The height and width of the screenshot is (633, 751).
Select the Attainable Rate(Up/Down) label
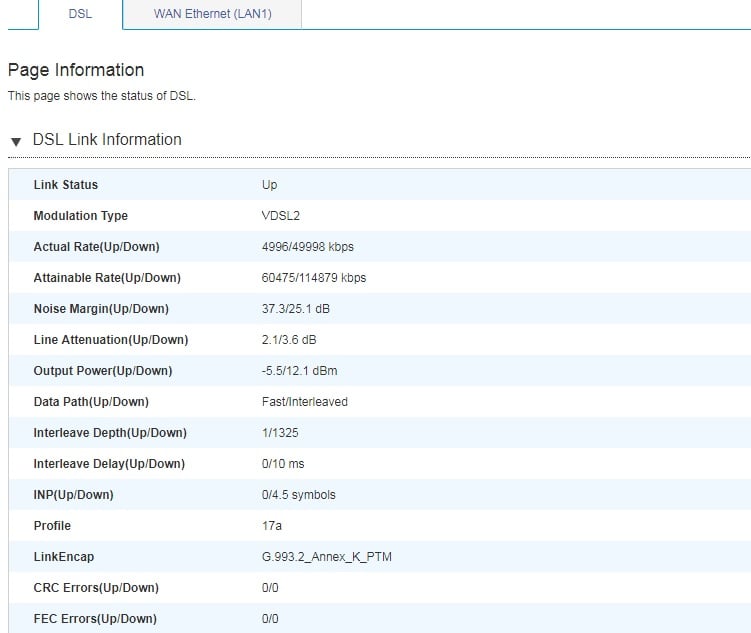(x=107, y=278)
